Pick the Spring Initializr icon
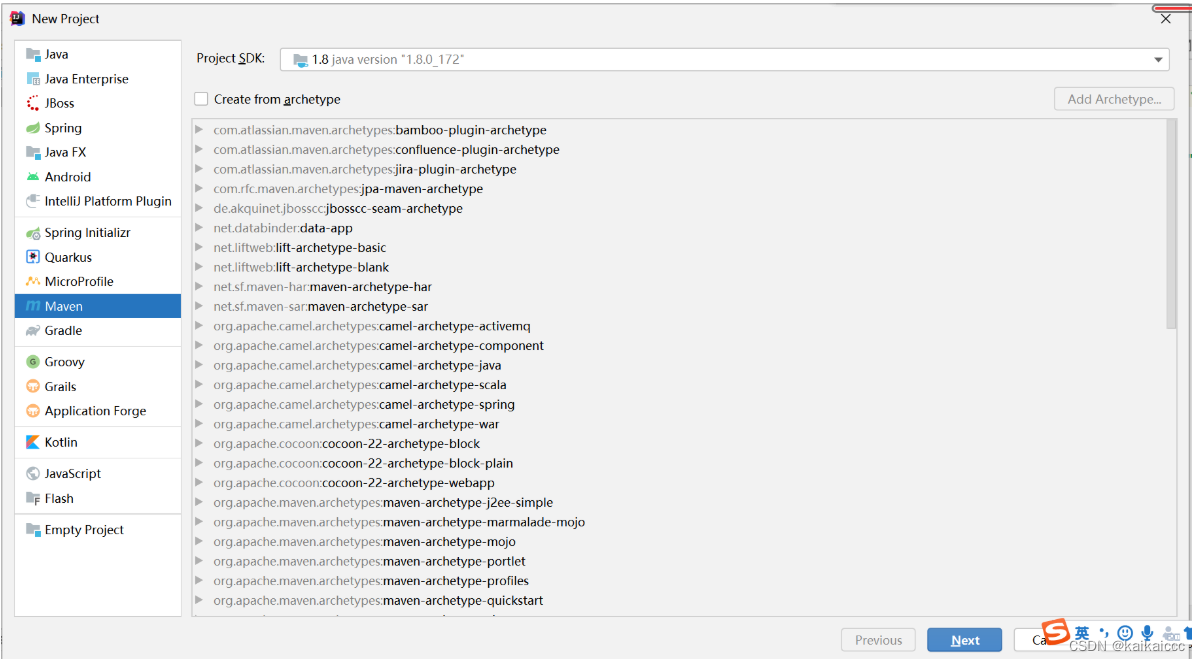This screenshot has width=1200, height=661. pos(34,233)
